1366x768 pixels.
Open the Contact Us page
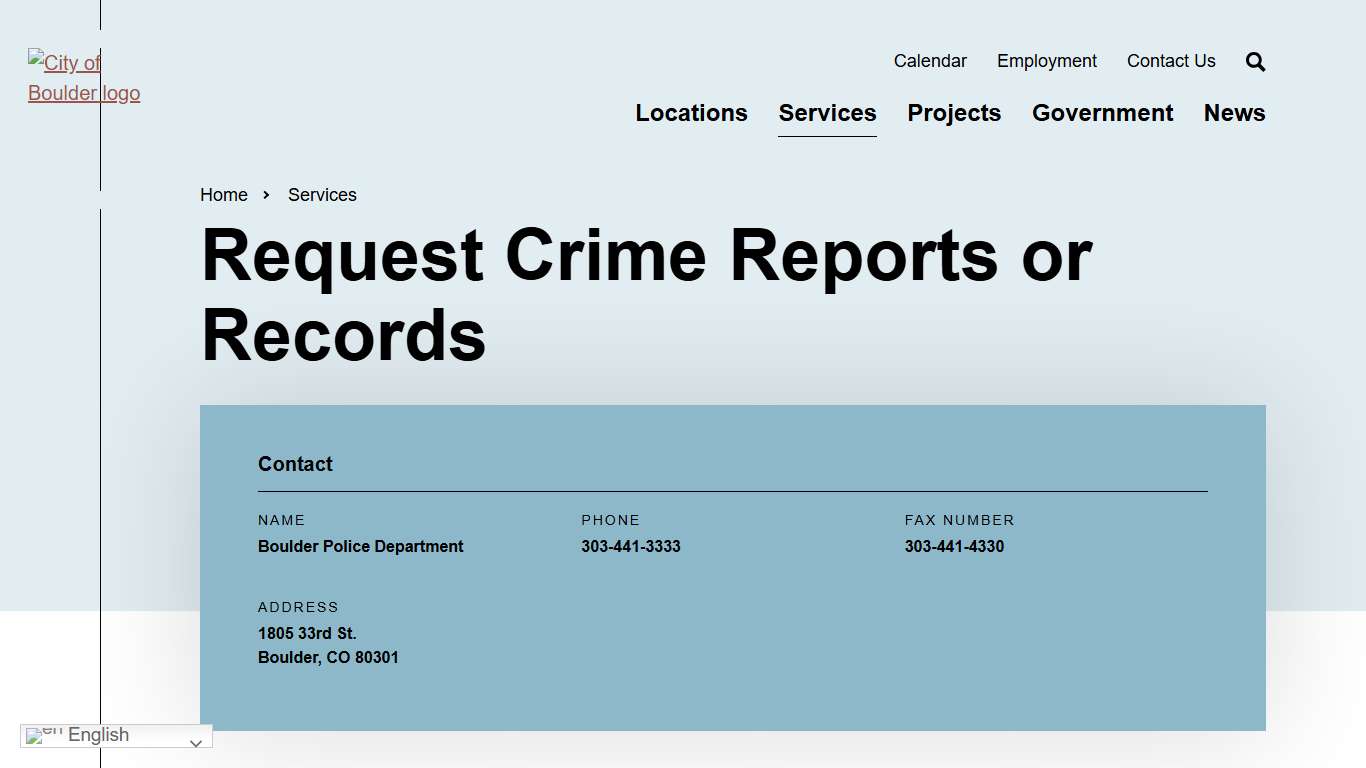[x=1171, y=61]
